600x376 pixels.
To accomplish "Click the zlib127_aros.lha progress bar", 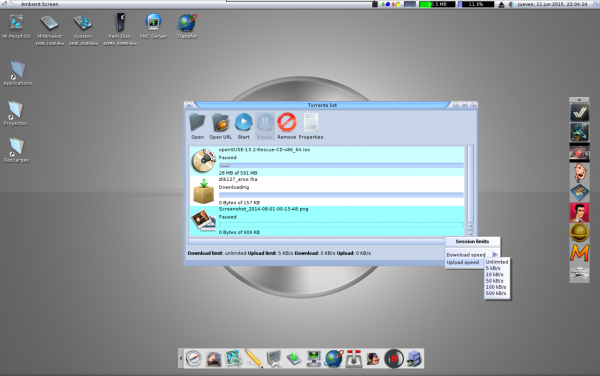I will point(341,195).
